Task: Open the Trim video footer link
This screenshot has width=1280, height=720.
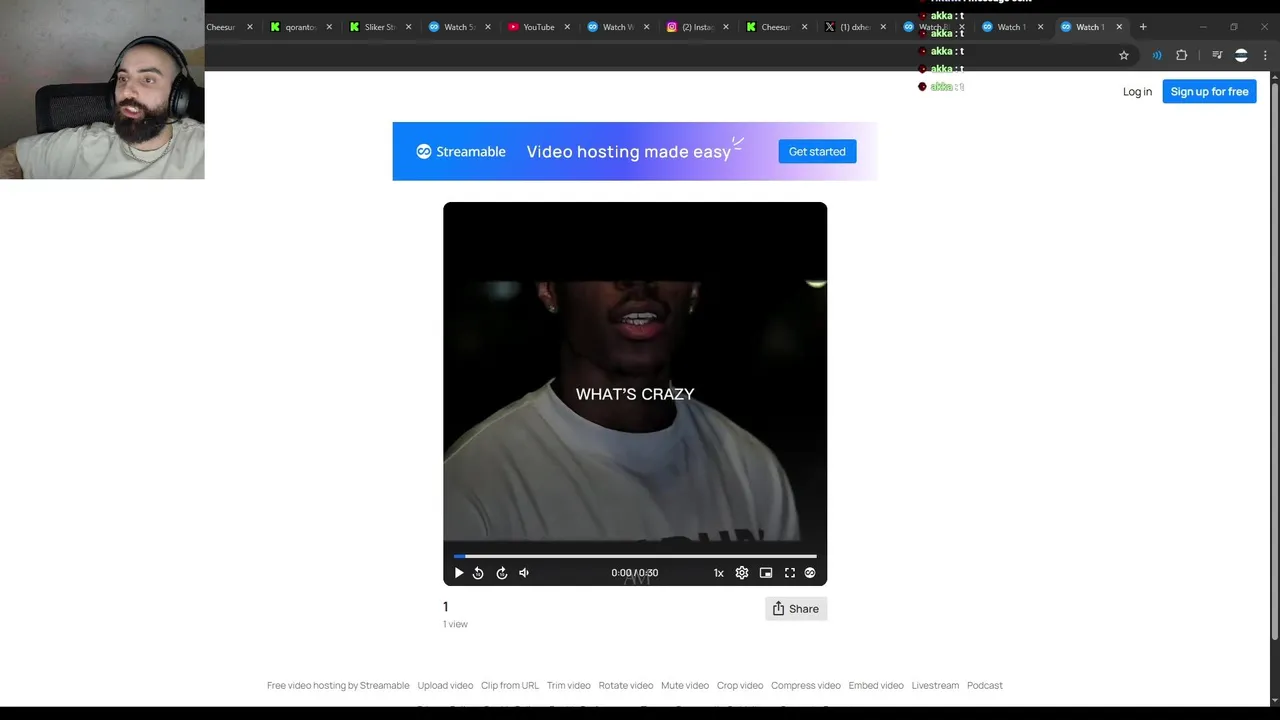Action: coord(569,685)
